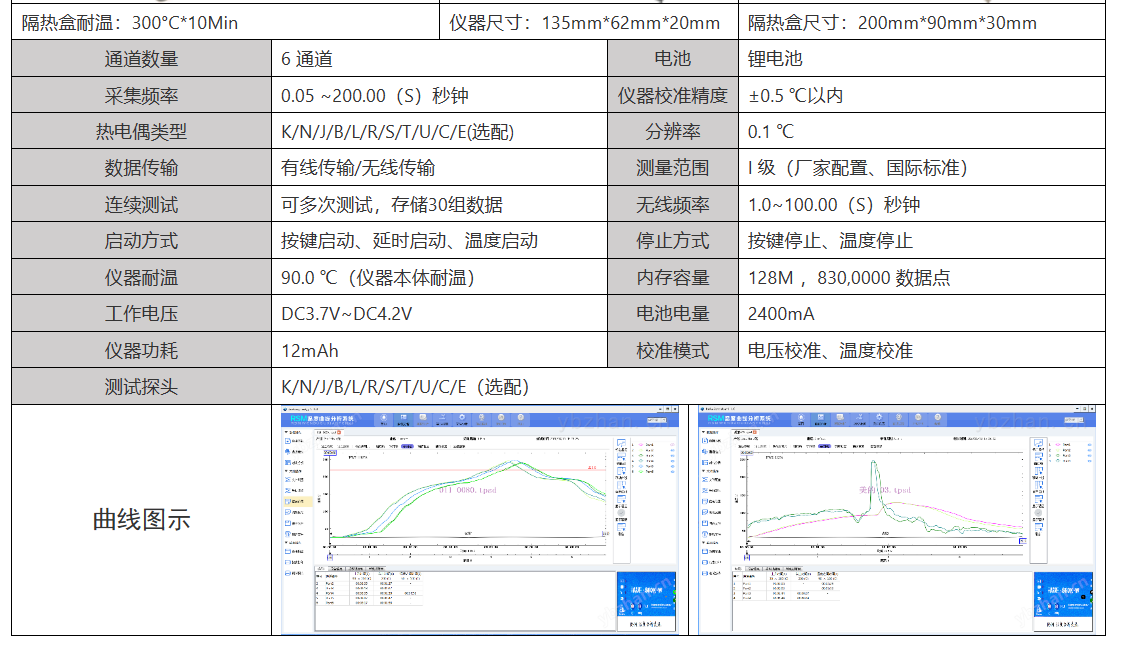Open the dropdown at the top-right of the left window toolbar
The height and width of the screenshot is (647, 1123).
(x=658, y=419)
